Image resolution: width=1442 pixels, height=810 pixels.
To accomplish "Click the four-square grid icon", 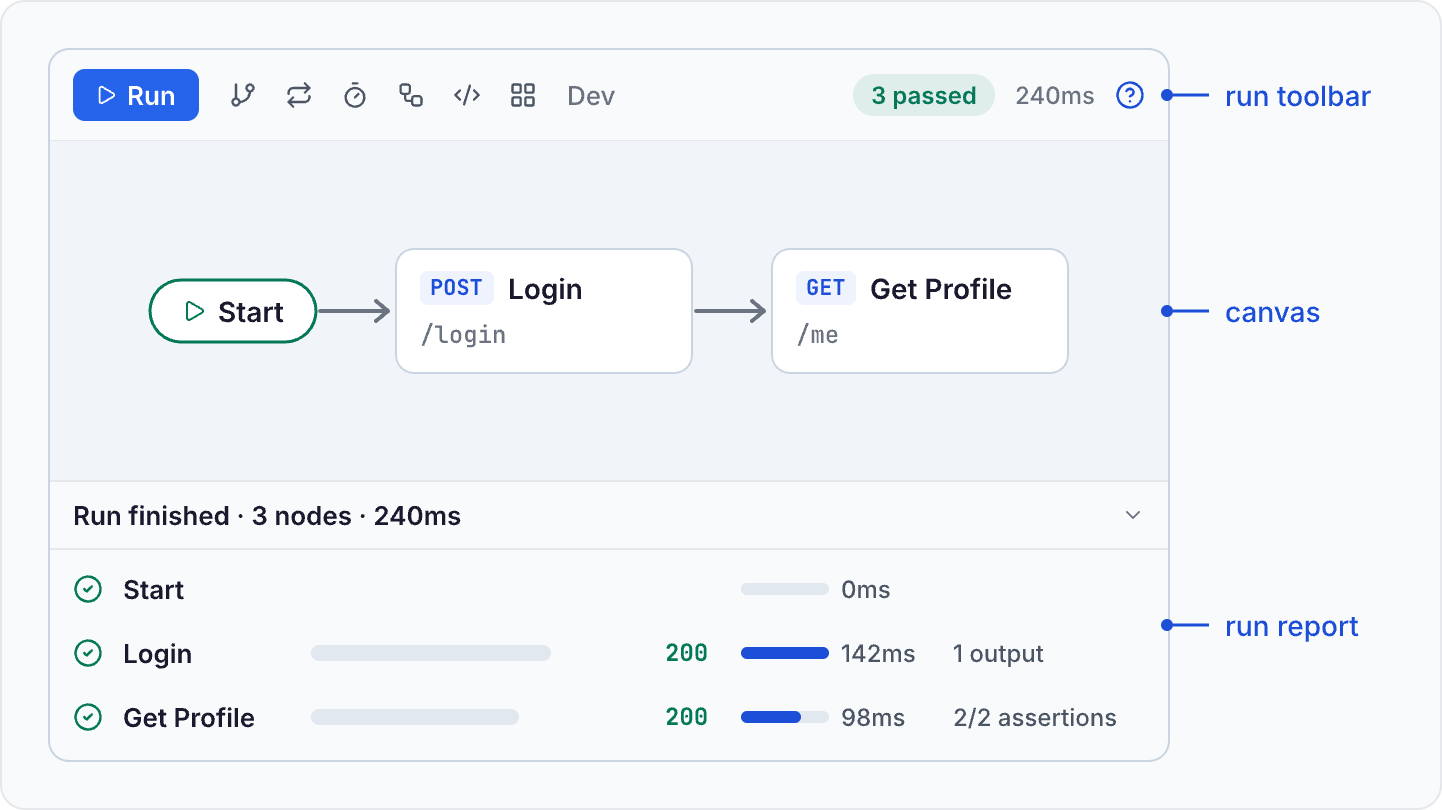I will [x=523, y=96].
